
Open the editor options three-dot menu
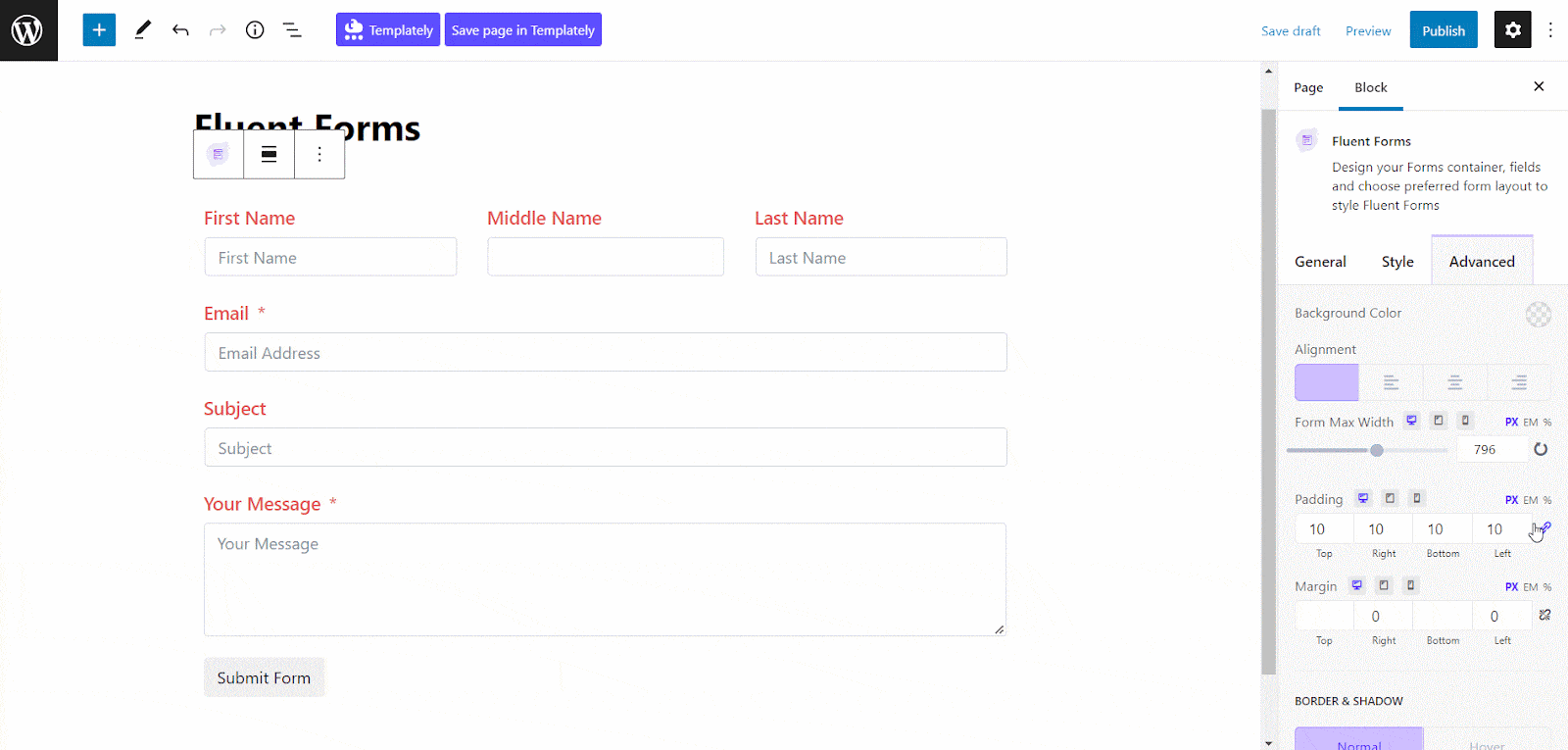(x=1550, y=30)
